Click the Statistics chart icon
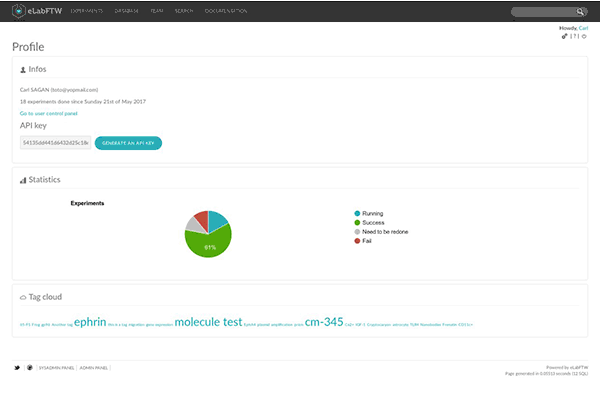Screen dimensions: 600x400 tap(22, 180)
